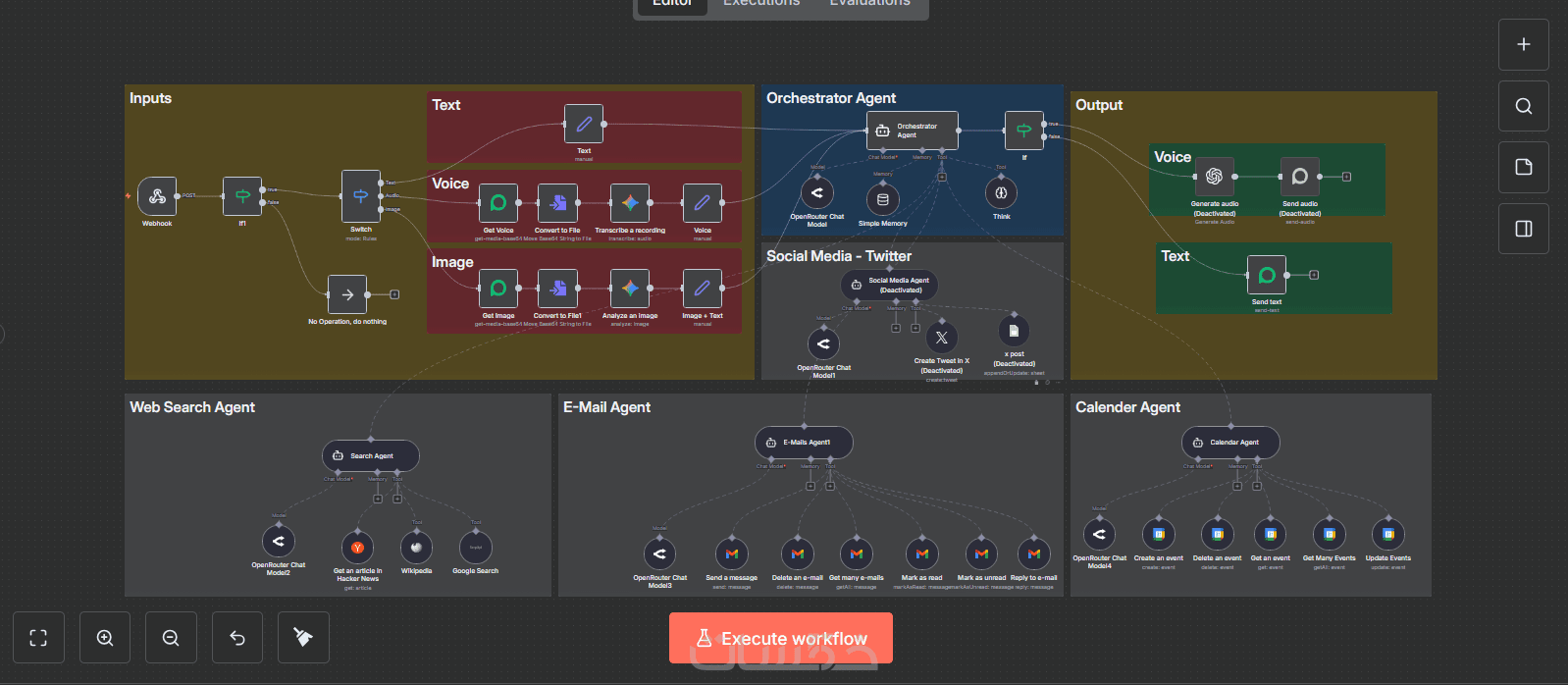Screen dimensions: 1568x685
Task: Select the Image + Text node
Action: click(x=703, y=289)
